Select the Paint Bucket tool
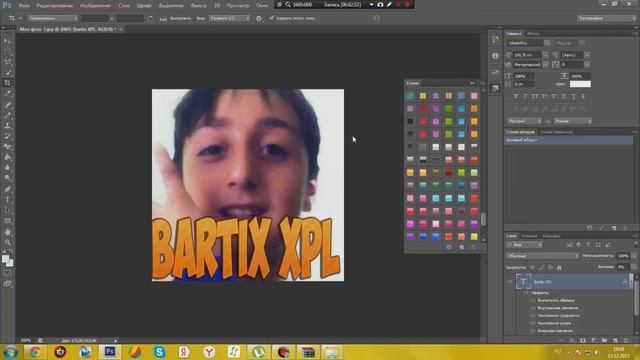This screenshot has width=640, height=360. tap(7, 158)
